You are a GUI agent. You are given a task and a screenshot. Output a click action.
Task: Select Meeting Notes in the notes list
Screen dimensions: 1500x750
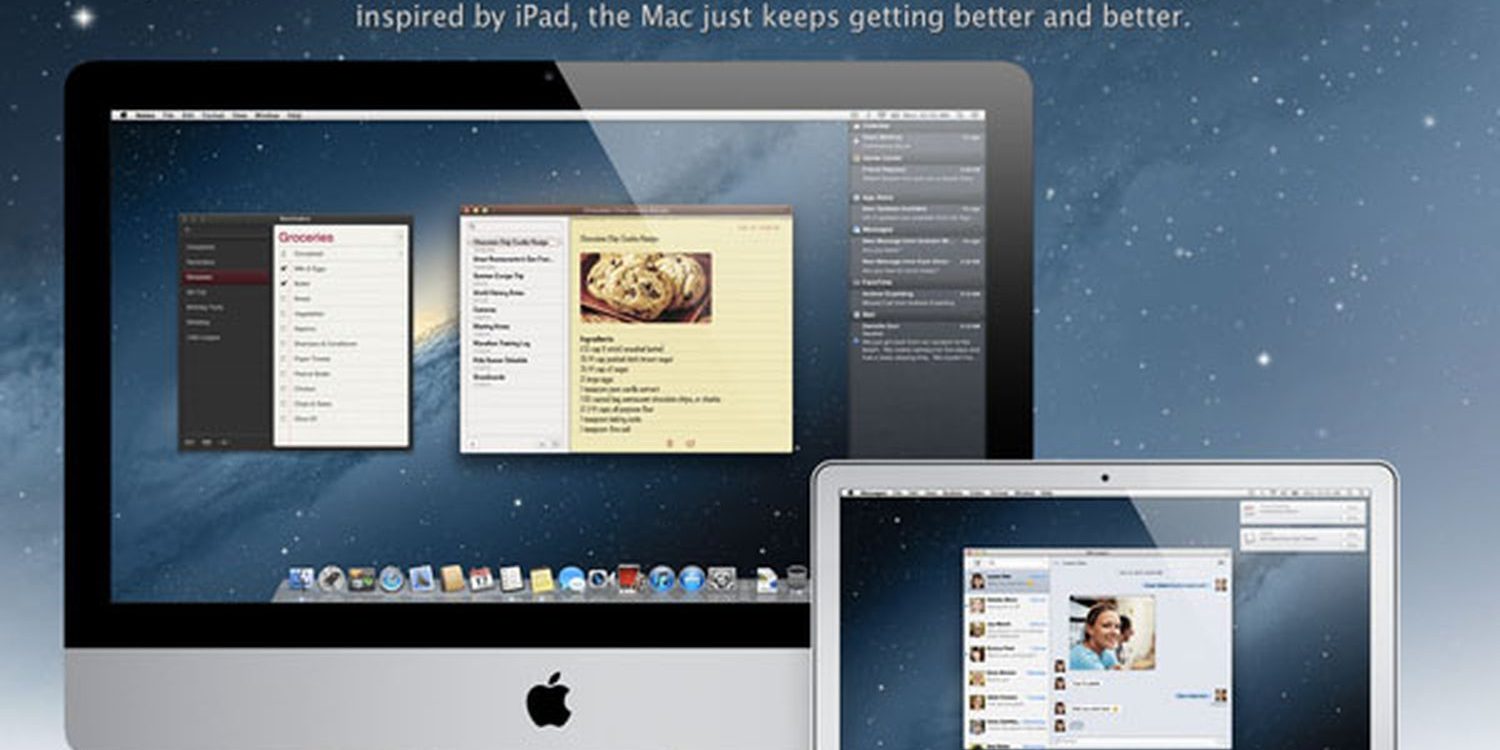513,328
